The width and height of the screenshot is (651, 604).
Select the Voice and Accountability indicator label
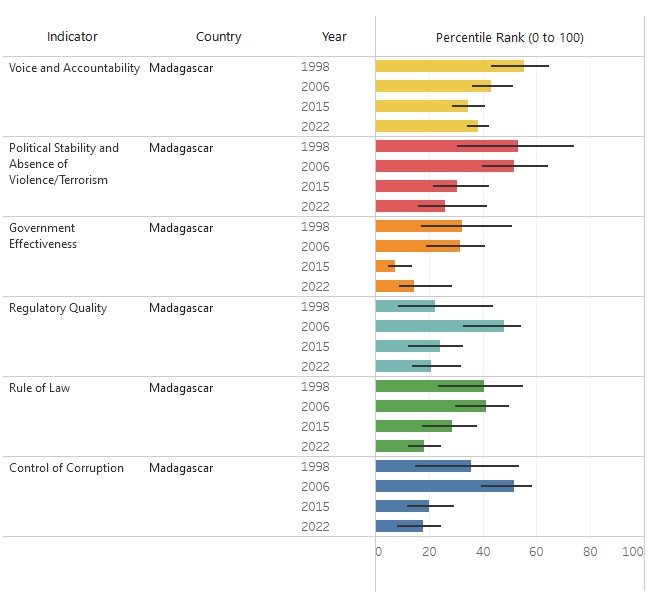74,68
